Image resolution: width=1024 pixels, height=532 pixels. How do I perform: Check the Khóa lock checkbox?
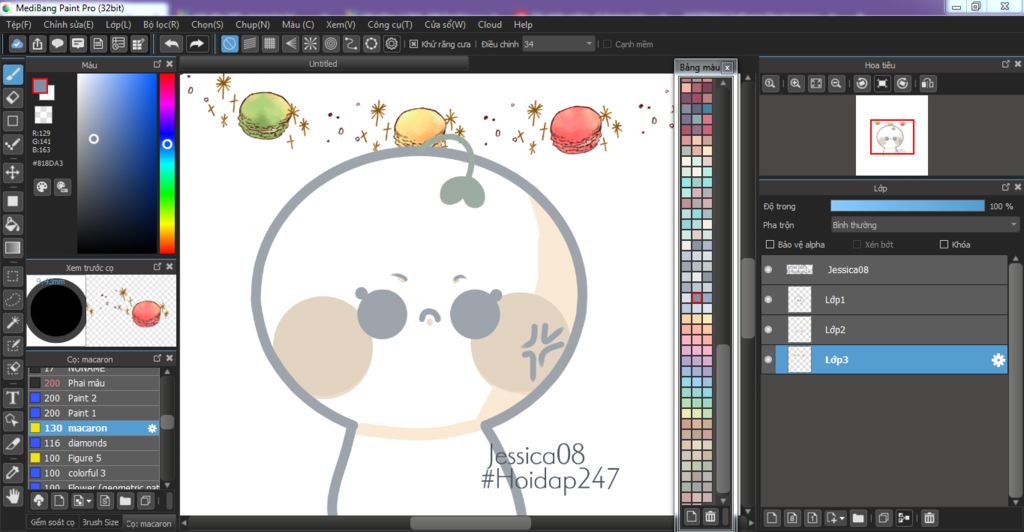pos(944,244)
